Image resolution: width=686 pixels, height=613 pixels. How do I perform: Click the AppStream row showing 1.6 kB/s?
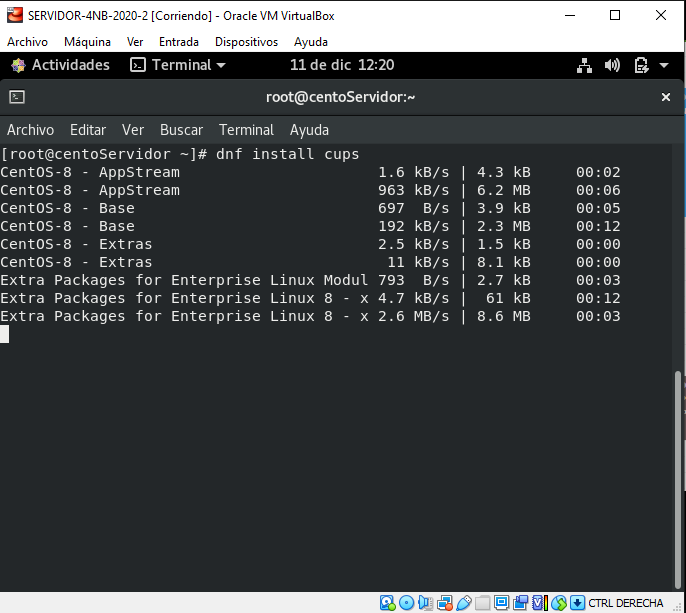310,172
